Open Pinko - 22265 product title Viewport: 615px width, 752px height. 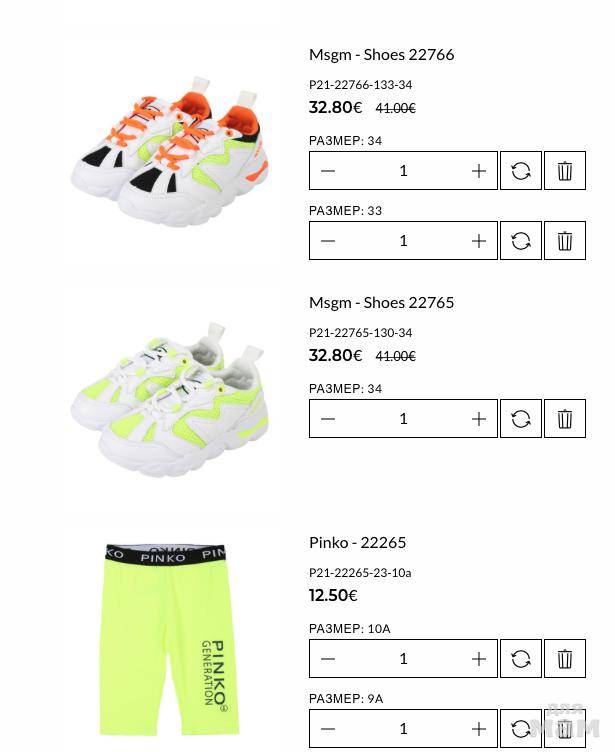point(357,542)
